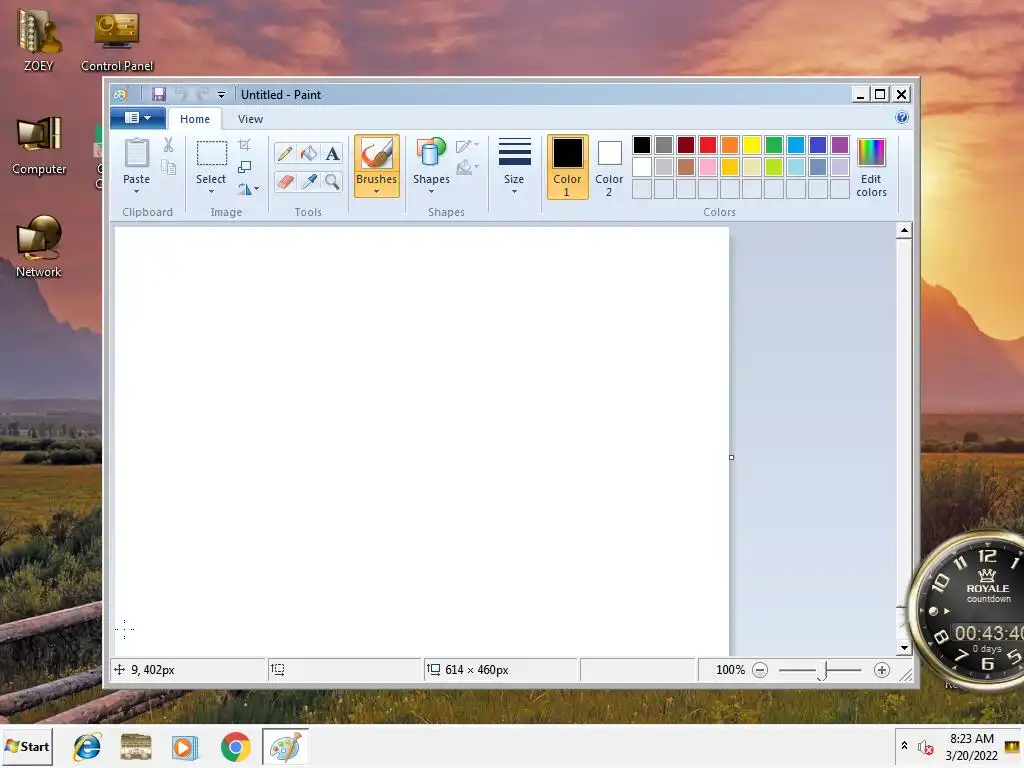Select the Fill with color bucket tool
The height and width of the screenshot is (768, 1024).
tap(309, 153)
